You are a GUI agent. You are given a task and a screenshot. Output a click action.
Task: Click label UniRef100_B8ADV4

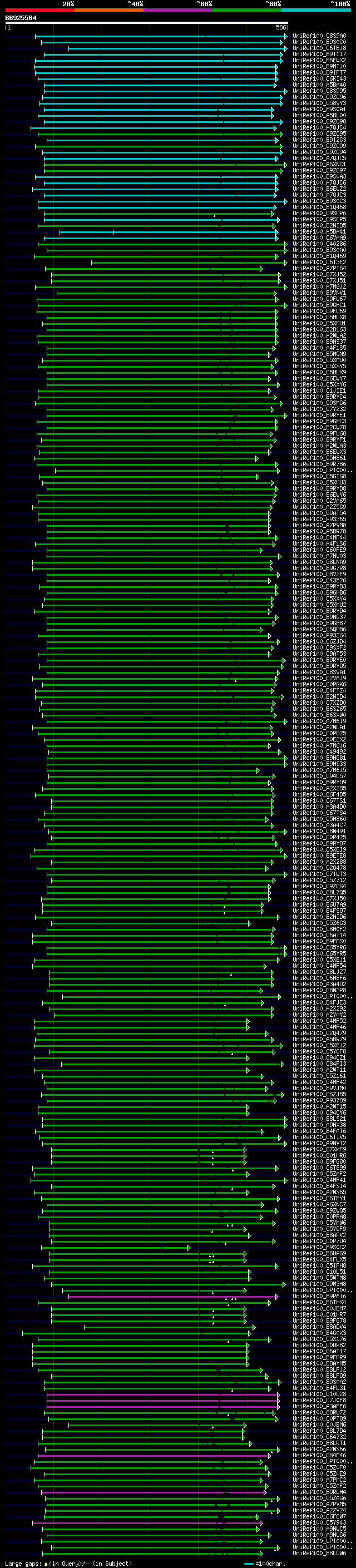tap(319, 1327)
